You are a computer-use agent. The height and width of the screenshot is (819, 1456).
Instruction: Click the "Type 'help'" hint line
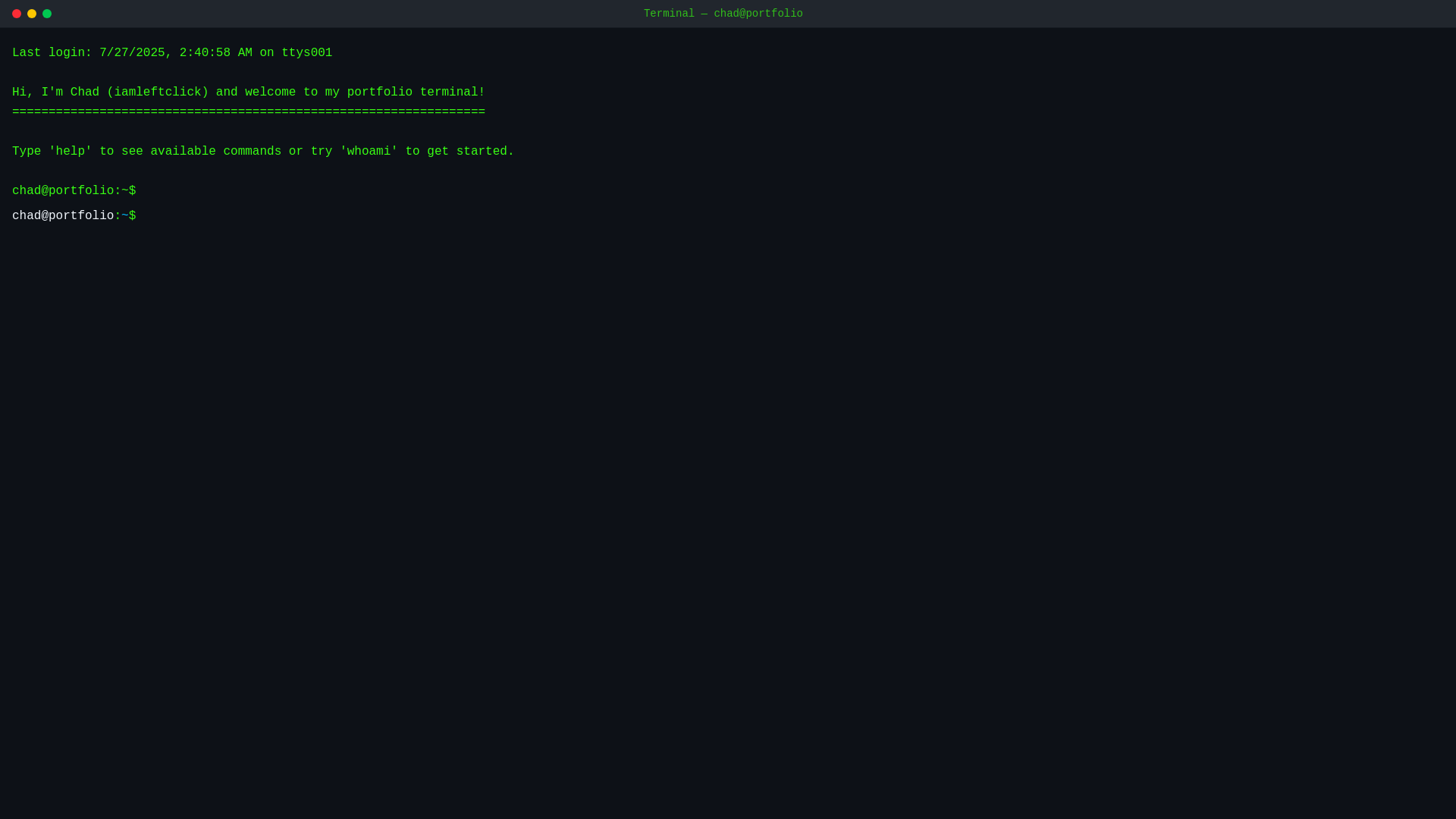(263, 152)
